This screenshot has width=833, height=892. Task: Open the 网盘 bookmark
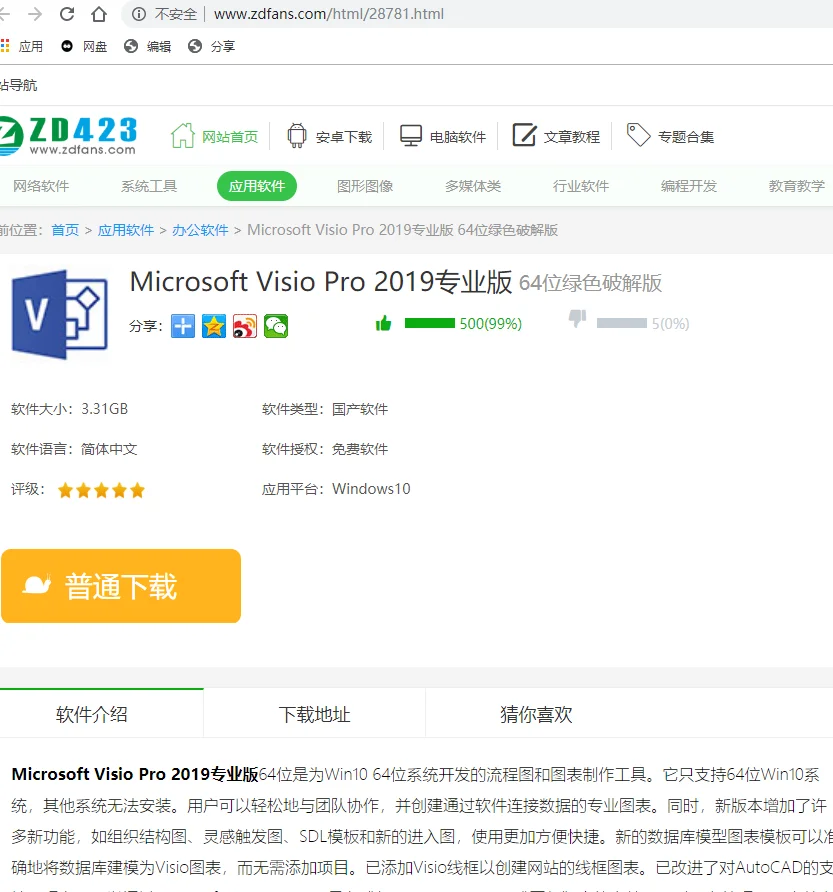point(84,46)
